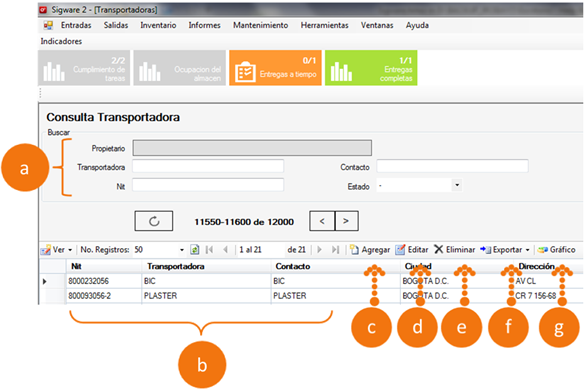Click the grid reload icon next to registros
The image size is (584, 391).
click(194, 250)
